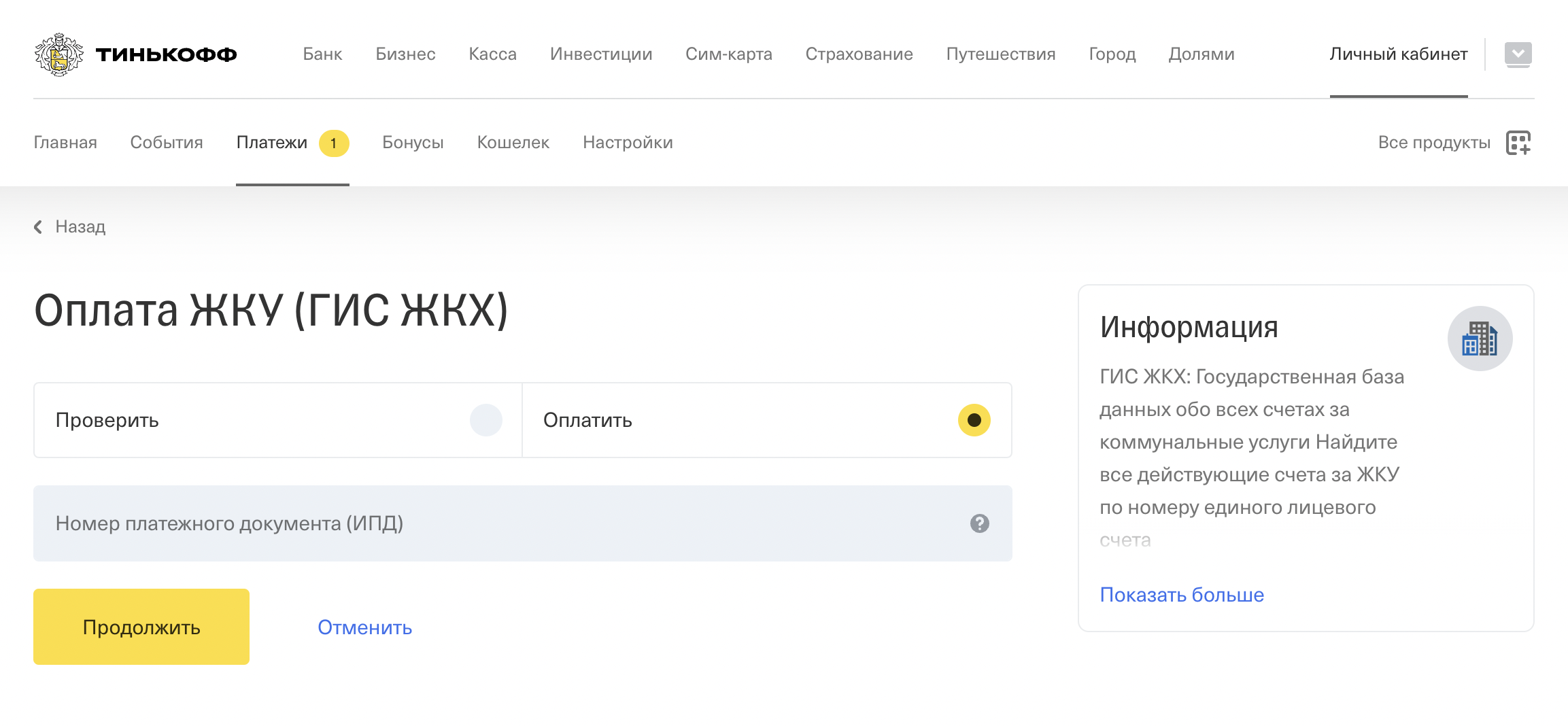This screenshot has height=726, width=1568.
Task: Click the building information icon
Action: pos(1480,339)
